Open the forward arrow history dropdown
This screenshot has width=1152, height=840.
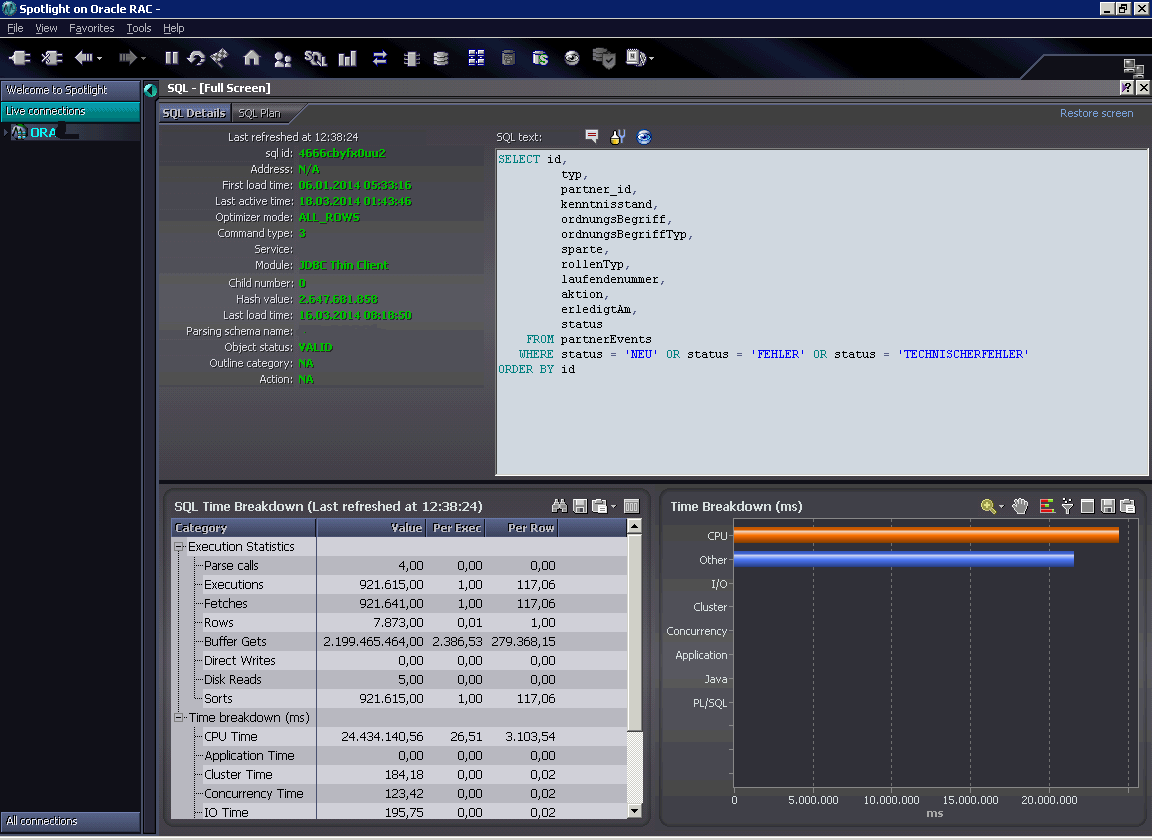click(143, 58)
